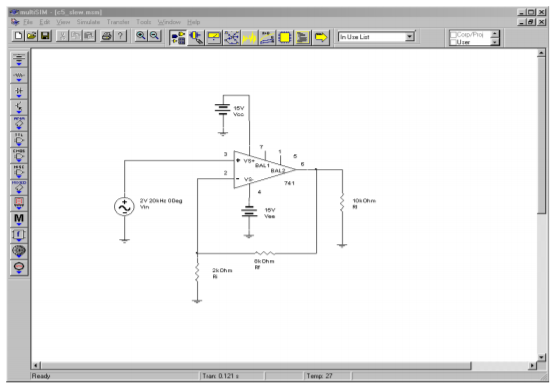Click the database list down arrow
557x390 pixels.
pyautogui.click(x=494, y=42)
